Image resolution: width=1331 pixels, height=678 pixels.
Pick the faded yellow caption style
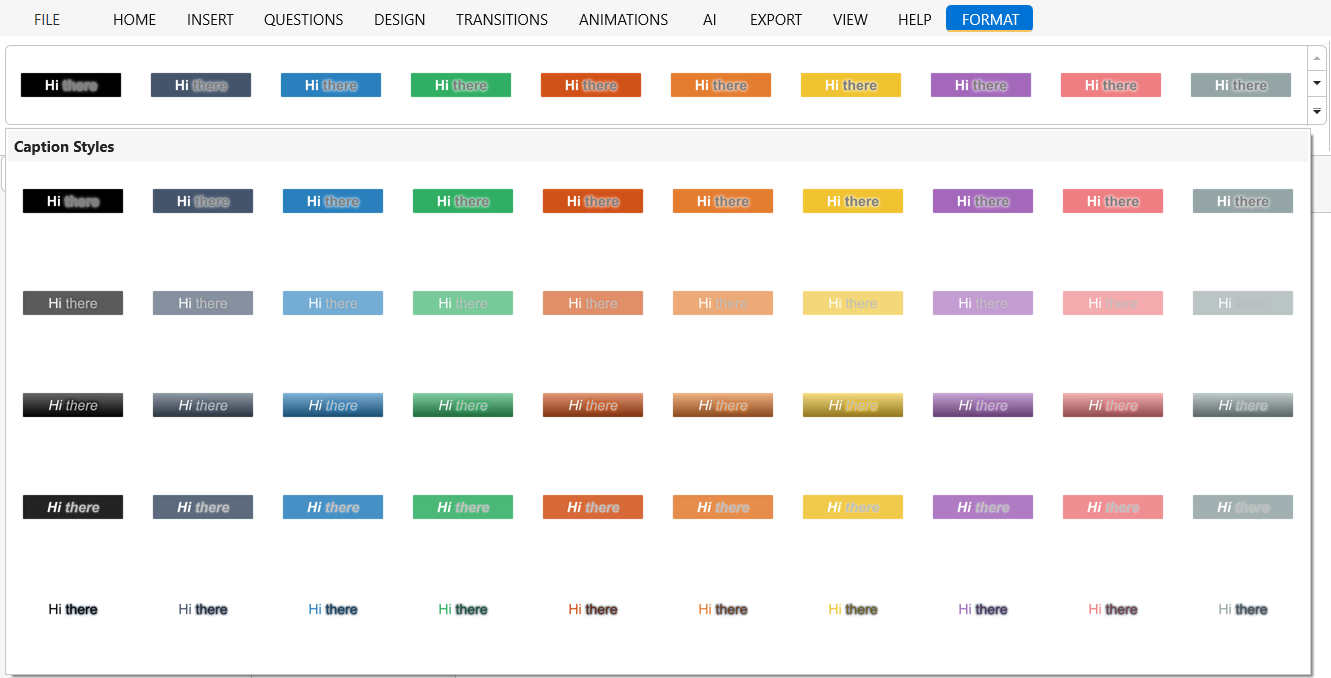(852, 303)
